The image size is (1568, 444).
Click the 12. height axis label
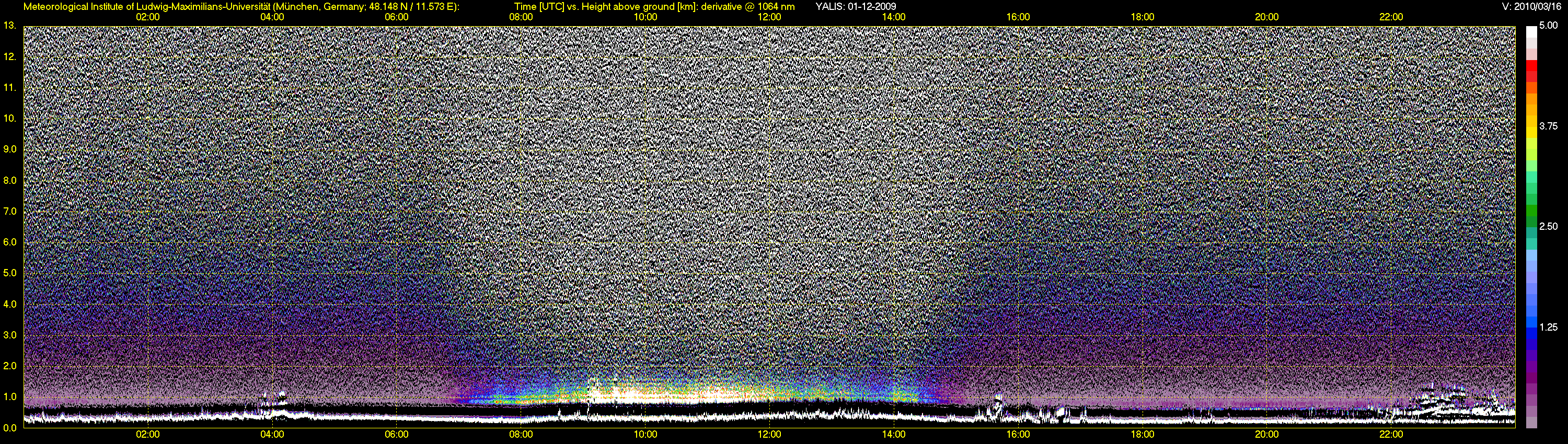point(10,56)
